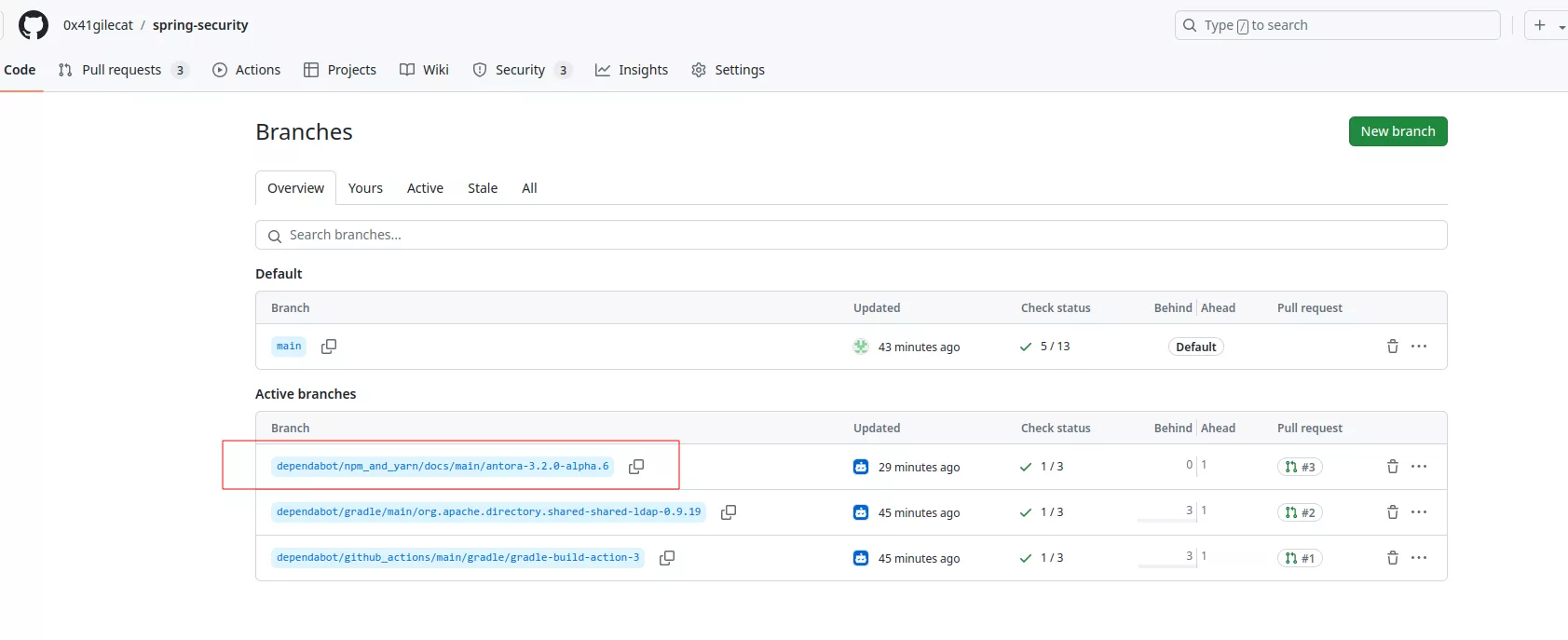1568x640 pixels.
Task: Open the Pull requests tab
Action: (123, 70)
